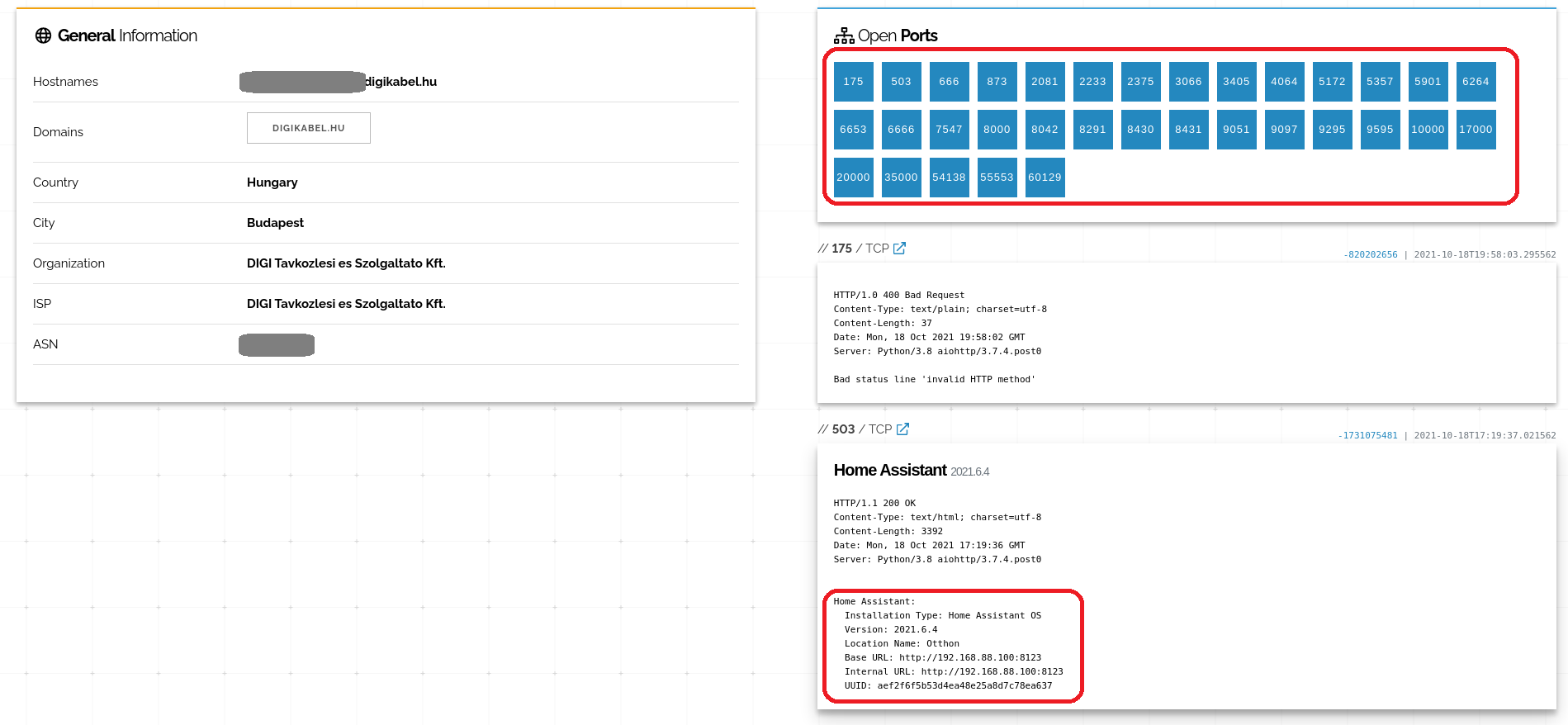Select the Hungary country value
This screenshot has width=1568, height=725.
(x=272, y=182)
